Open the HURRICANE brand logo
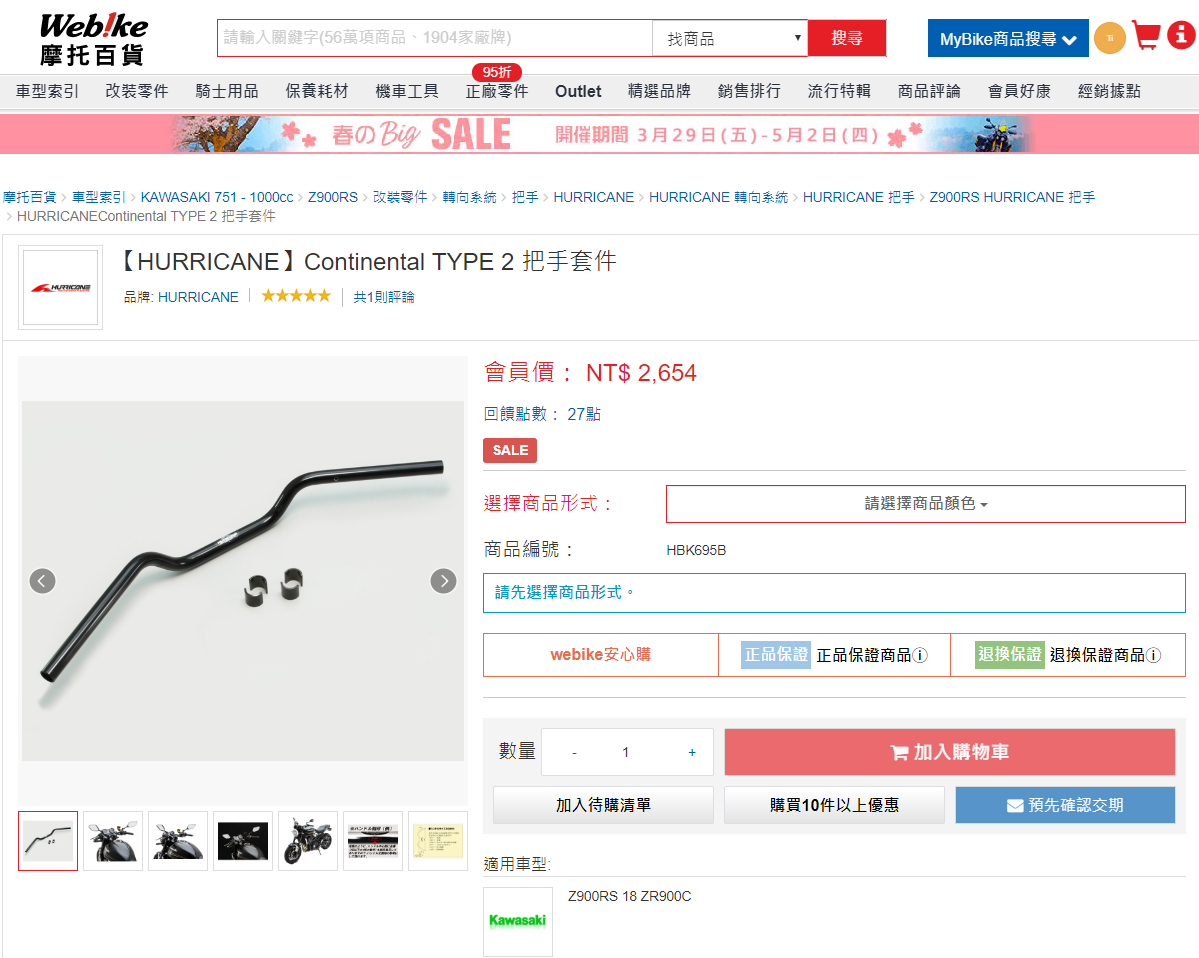1199x958 pixels. point(60,287)
